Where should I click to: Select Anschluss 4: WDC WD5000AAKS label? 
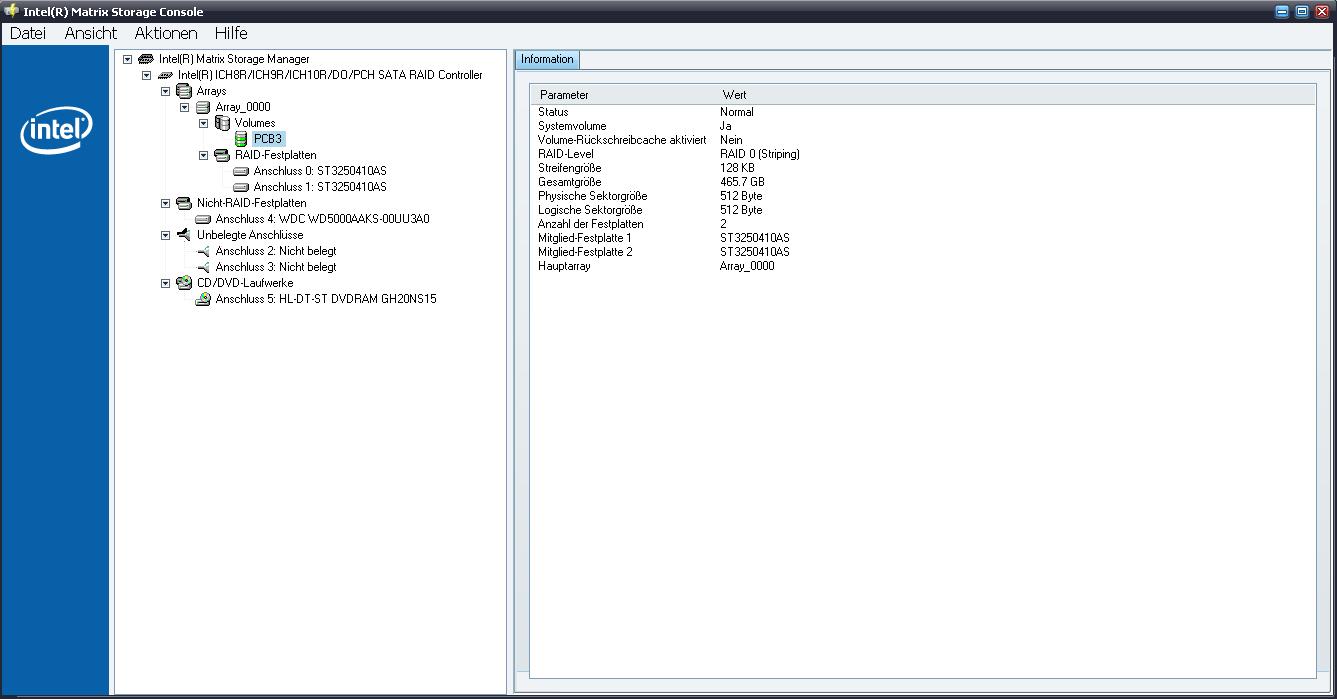pos(322,219)
